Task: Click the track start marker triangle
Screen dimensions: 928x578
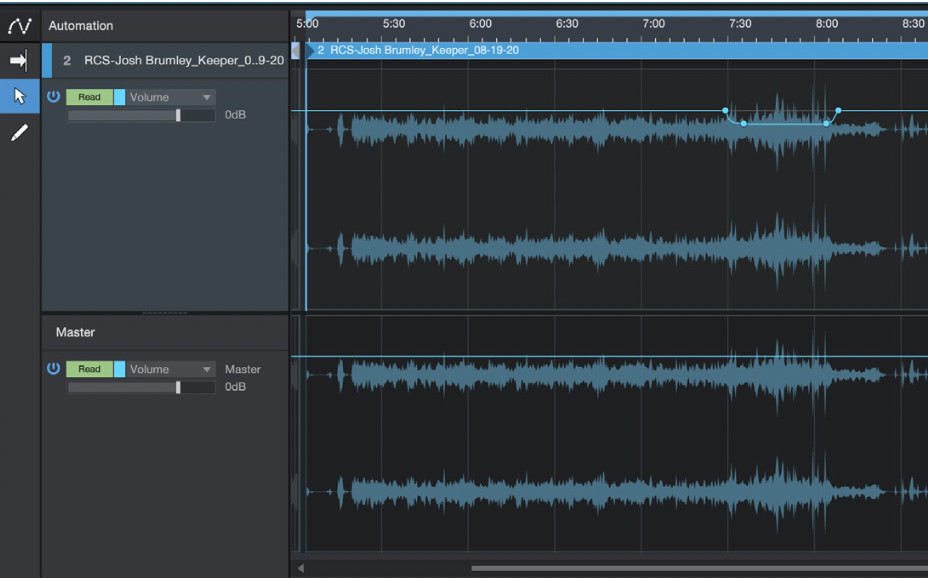Action: coord(310,51)
